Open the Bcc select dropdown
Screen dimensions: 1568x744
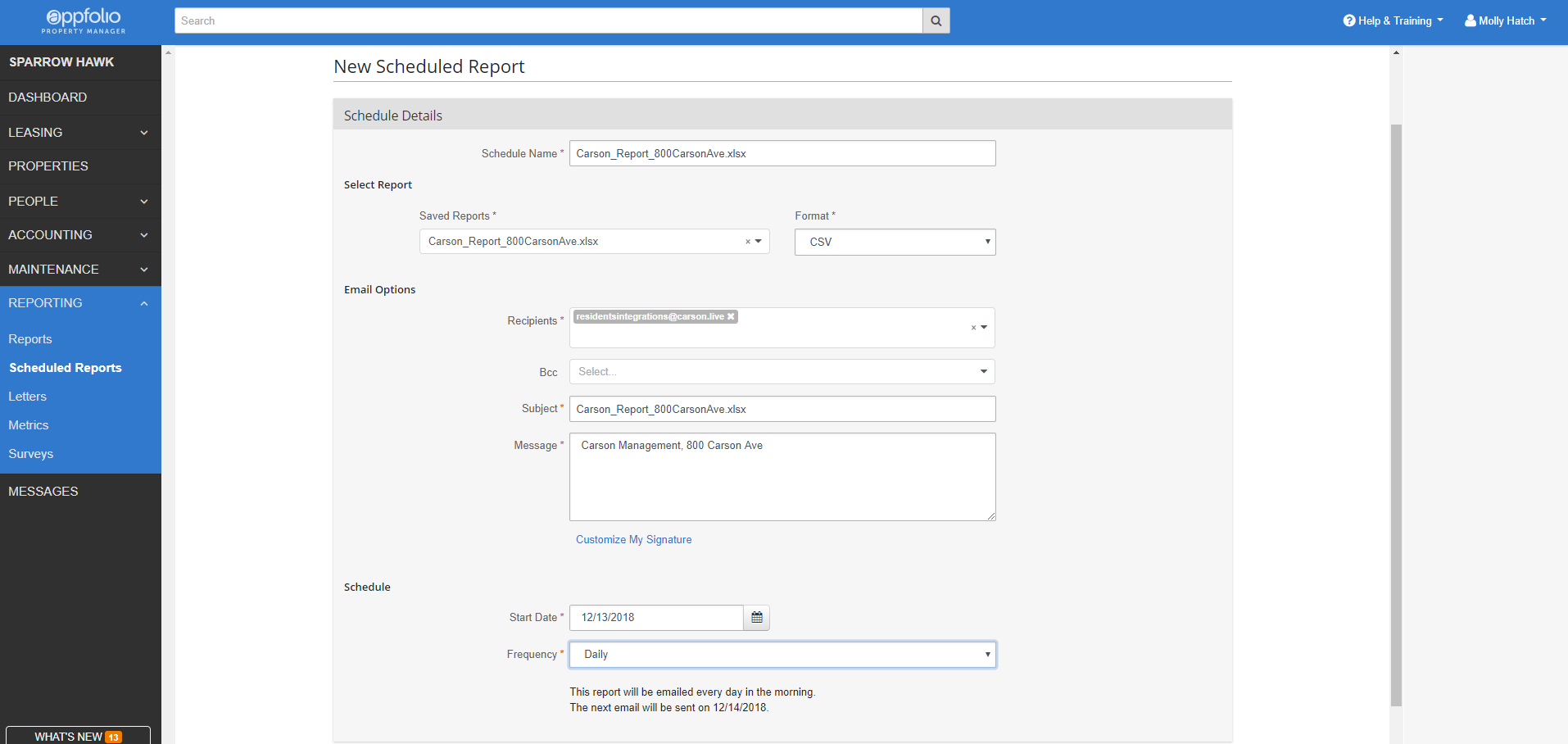point(782,371)
